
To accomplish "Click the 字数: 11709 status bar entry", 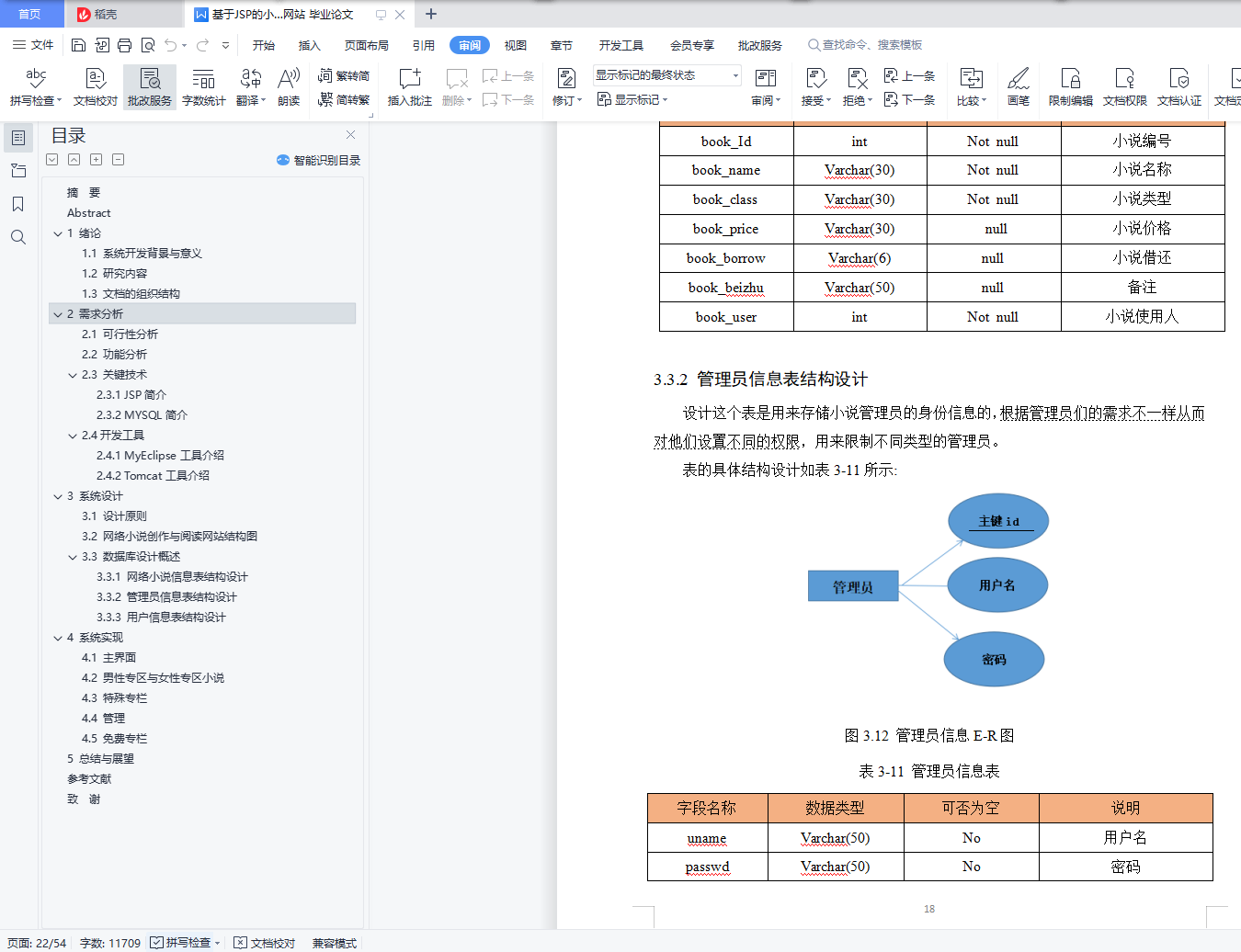I will [x=110, y=943].
